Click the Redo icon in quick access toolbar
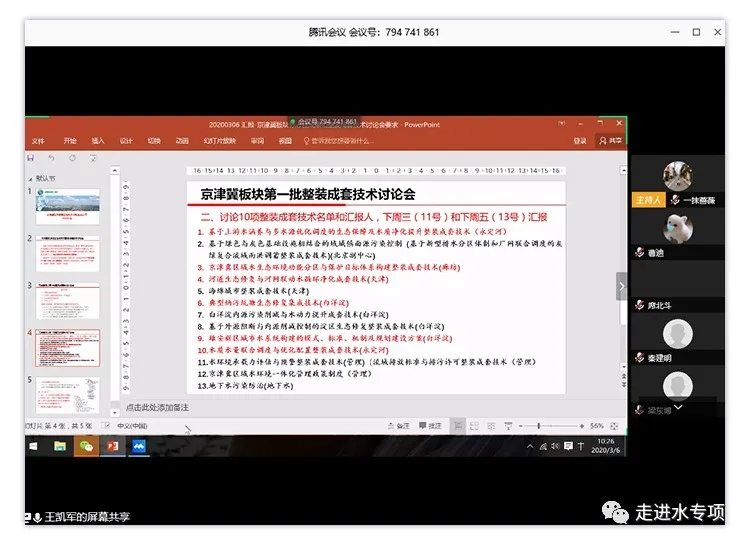This screenshot has height=546, width=750. click(x=72, y=158)
